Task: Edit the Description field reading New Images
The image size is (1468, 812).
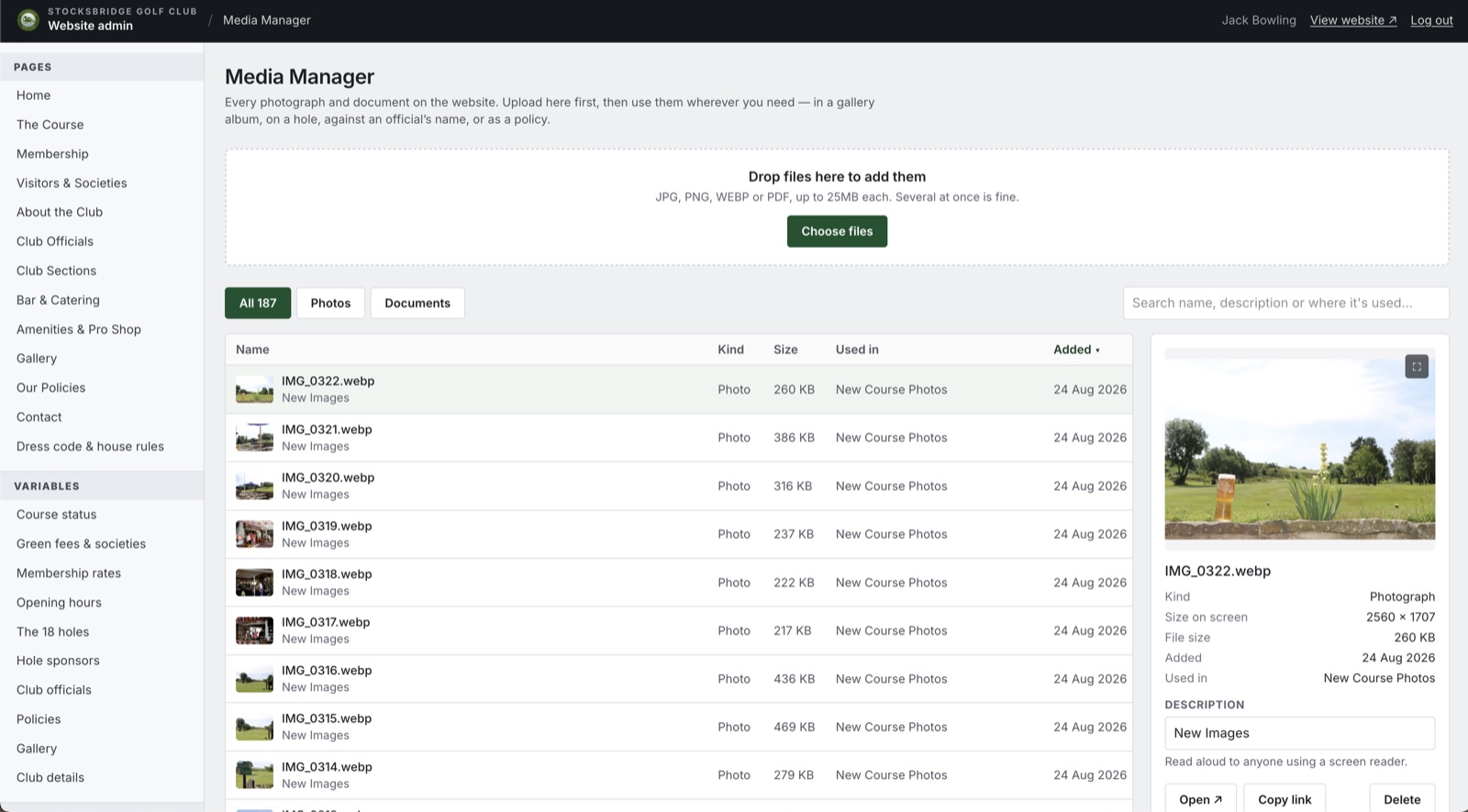Action: coord(1300,733)
